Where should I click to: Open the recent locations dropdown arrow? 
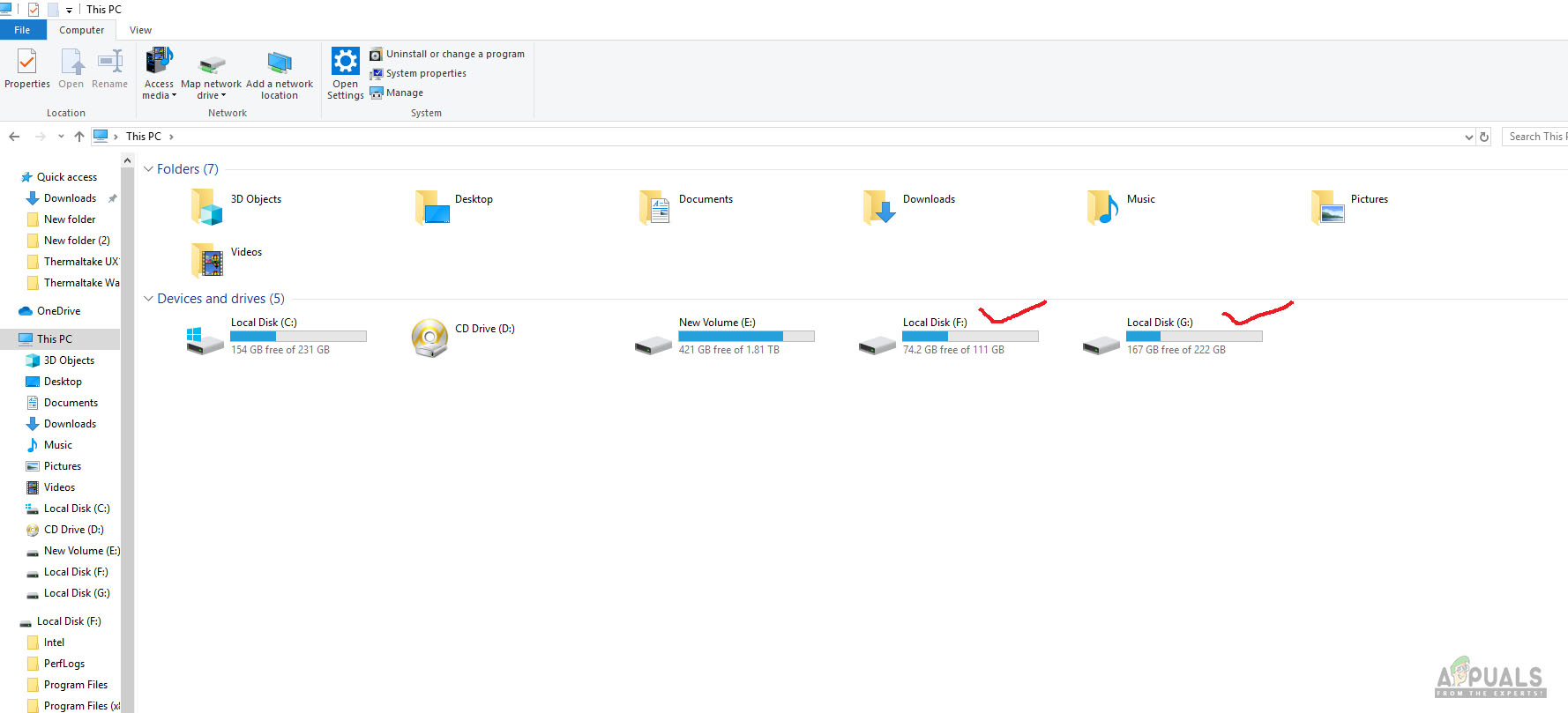click(61, 137)
